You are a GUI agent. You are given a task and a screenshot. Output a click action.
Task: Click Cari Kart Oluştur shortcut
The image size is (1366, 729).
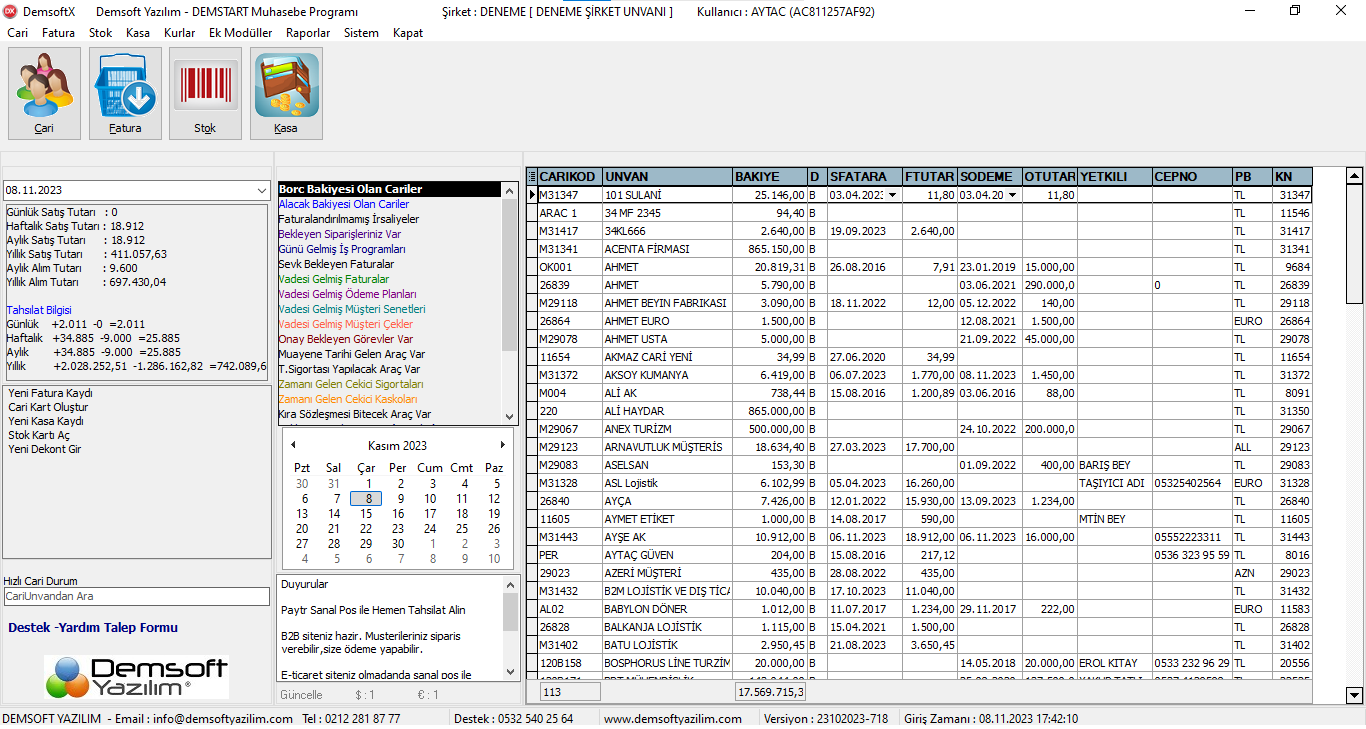tap(48, 407)
